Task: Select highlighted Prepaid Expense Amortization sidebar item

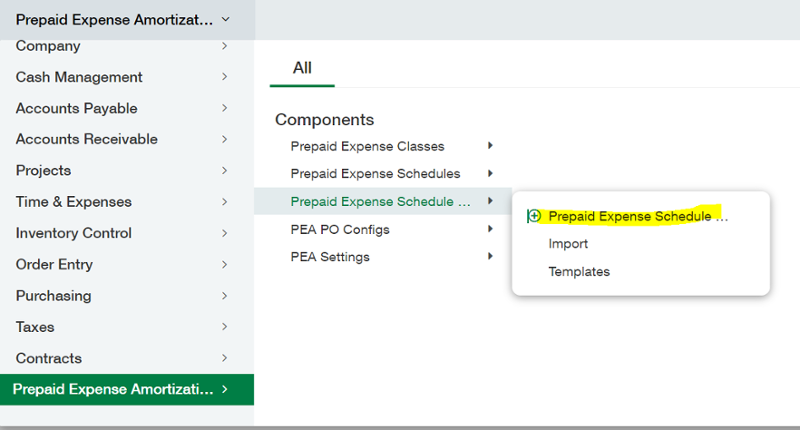Action: pos(113,390)
